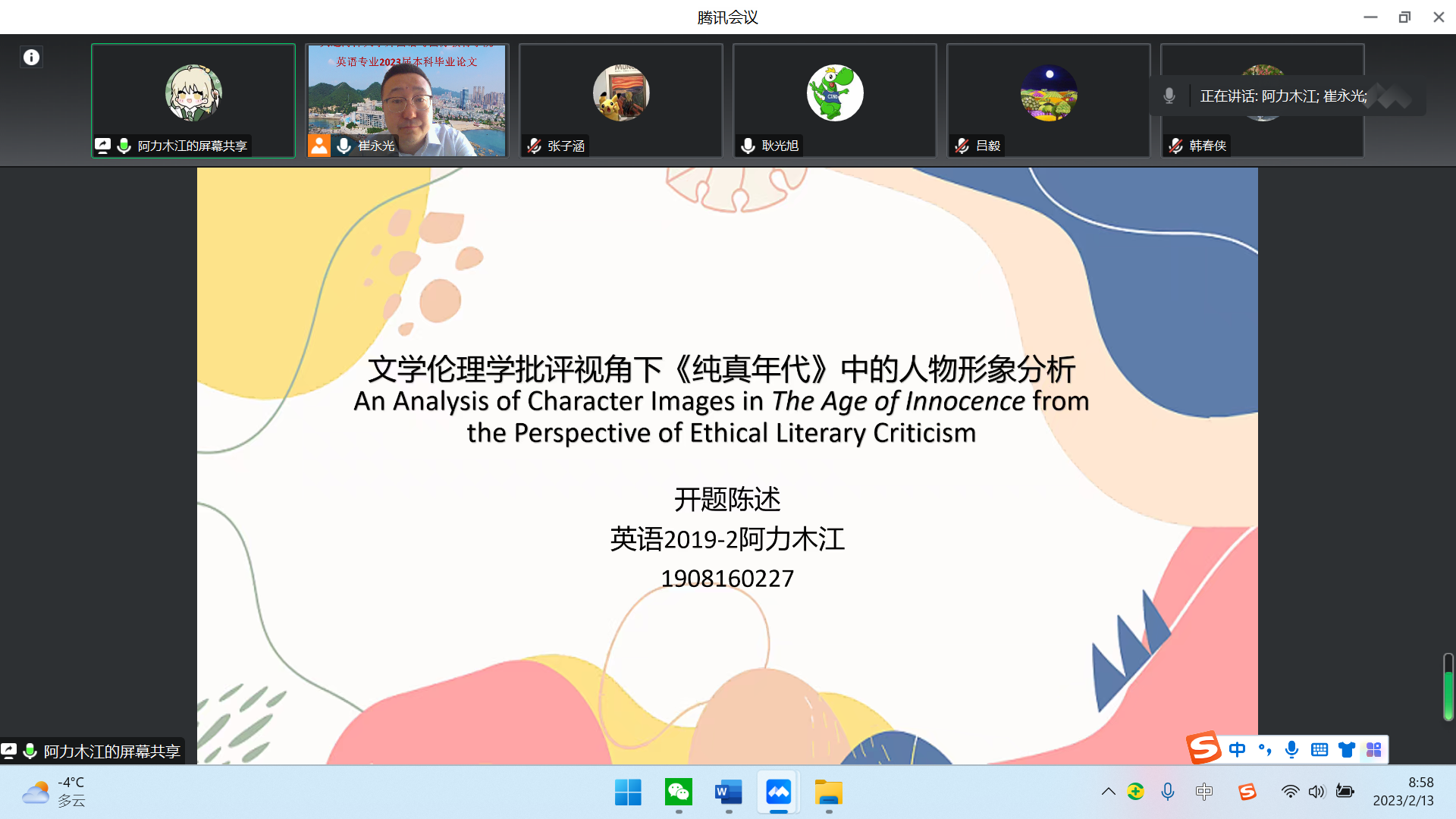
Task: Toggle Sogou punctuation mode
Action: click(x=1264, y=750)
